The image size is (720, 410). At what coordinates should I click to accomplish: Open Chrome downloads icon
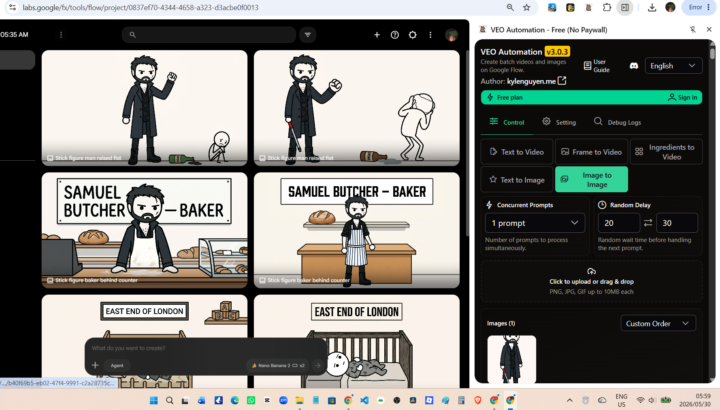(x=652, y=7)
